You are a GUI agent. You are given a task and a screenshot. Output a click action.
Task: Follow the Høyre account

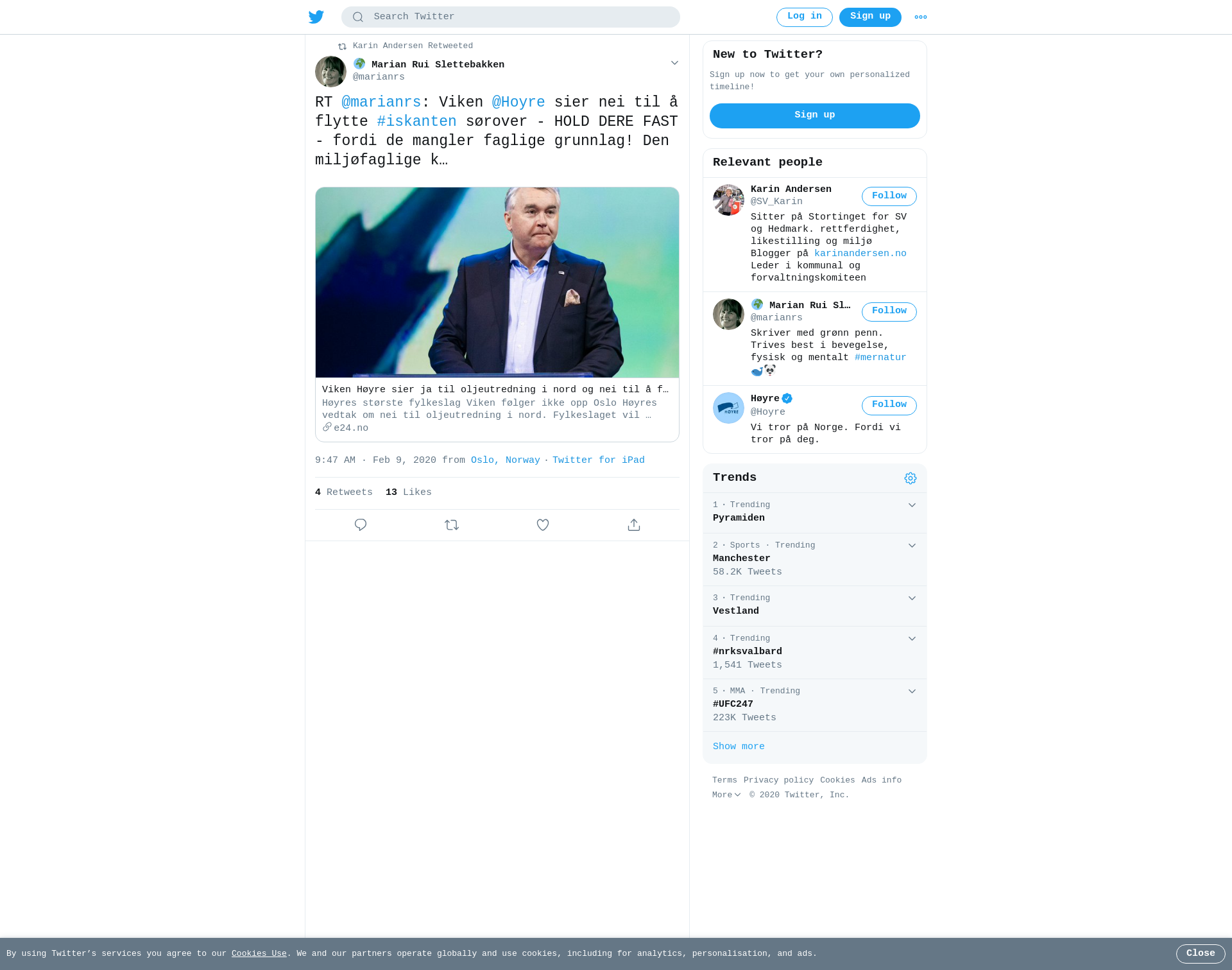(x=889, y=406)
